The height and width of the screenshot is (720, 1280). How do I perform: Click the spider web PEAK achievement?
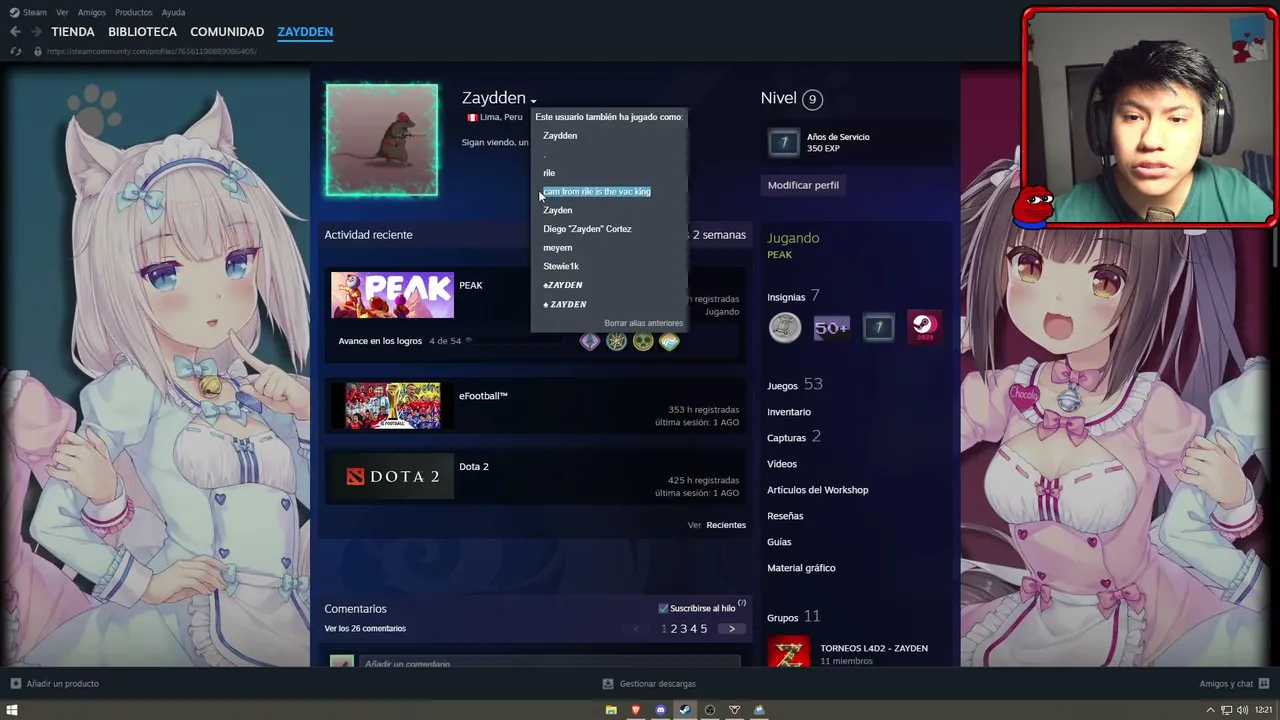click(x=616, y=342)
